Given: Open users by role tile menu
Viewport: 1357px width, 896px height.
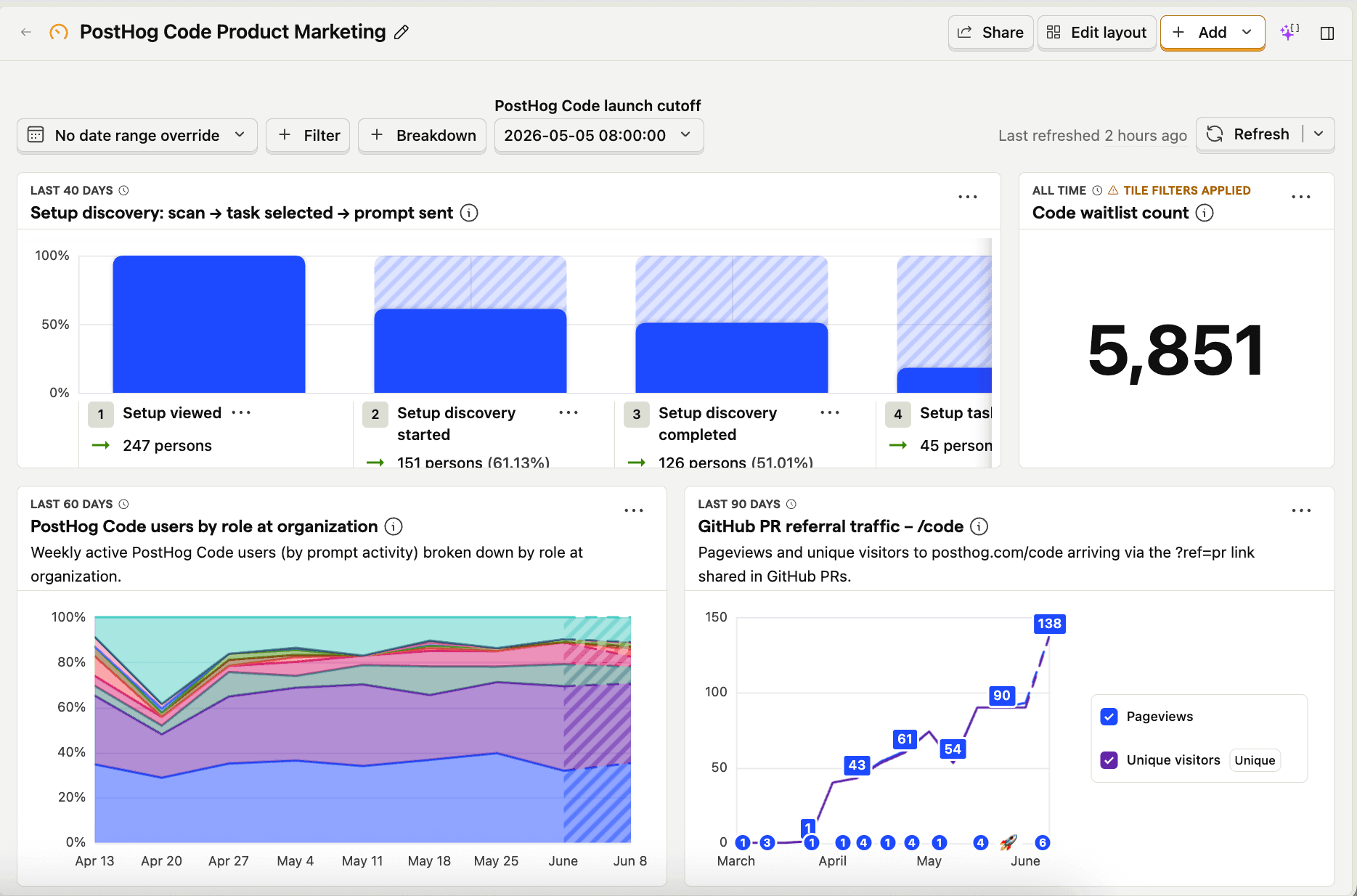Looking at the screenshot, I should tap(634, 510).
